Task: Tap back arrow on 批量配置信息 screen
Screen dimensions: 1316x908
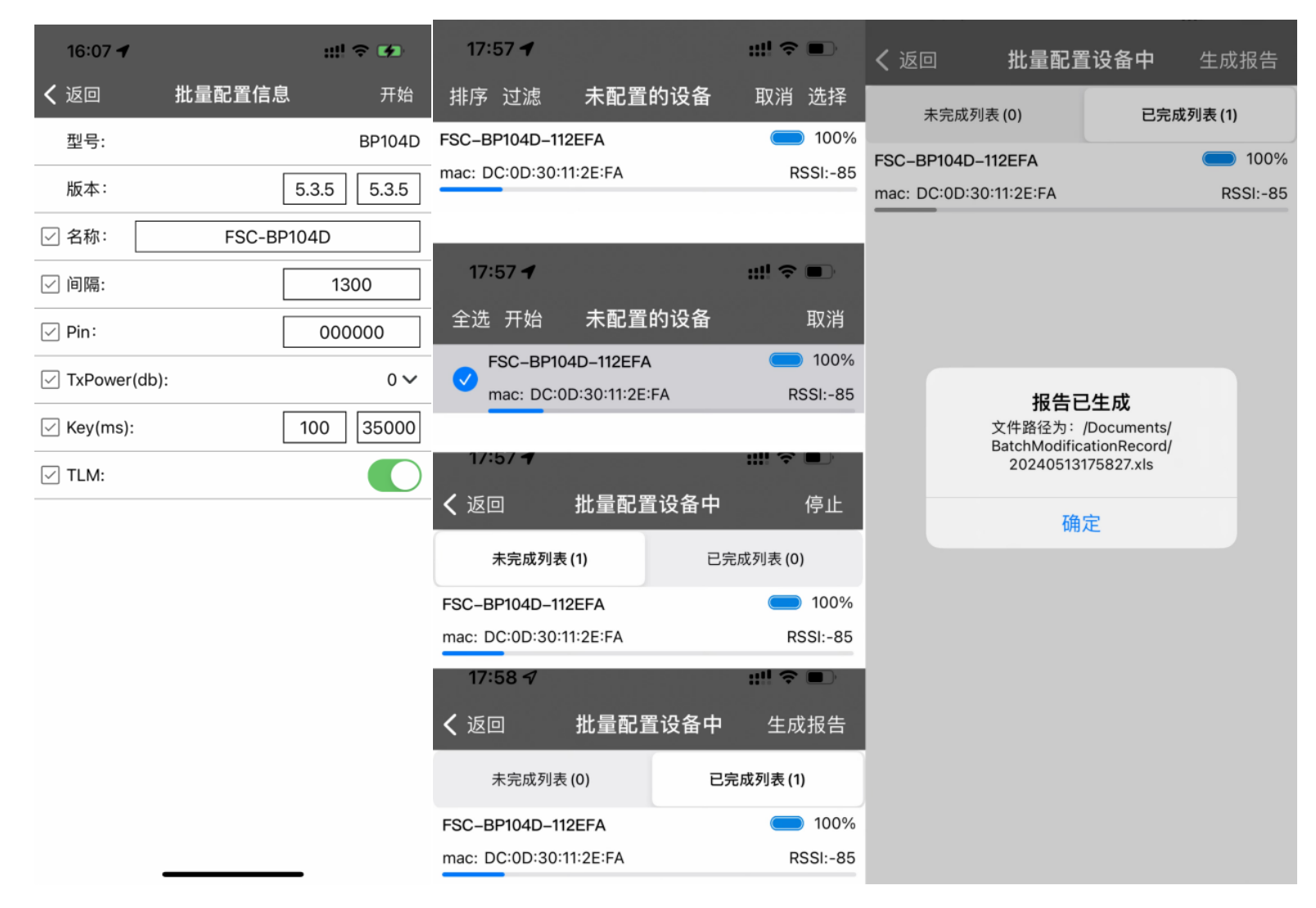Action: [x=52, y=95]
